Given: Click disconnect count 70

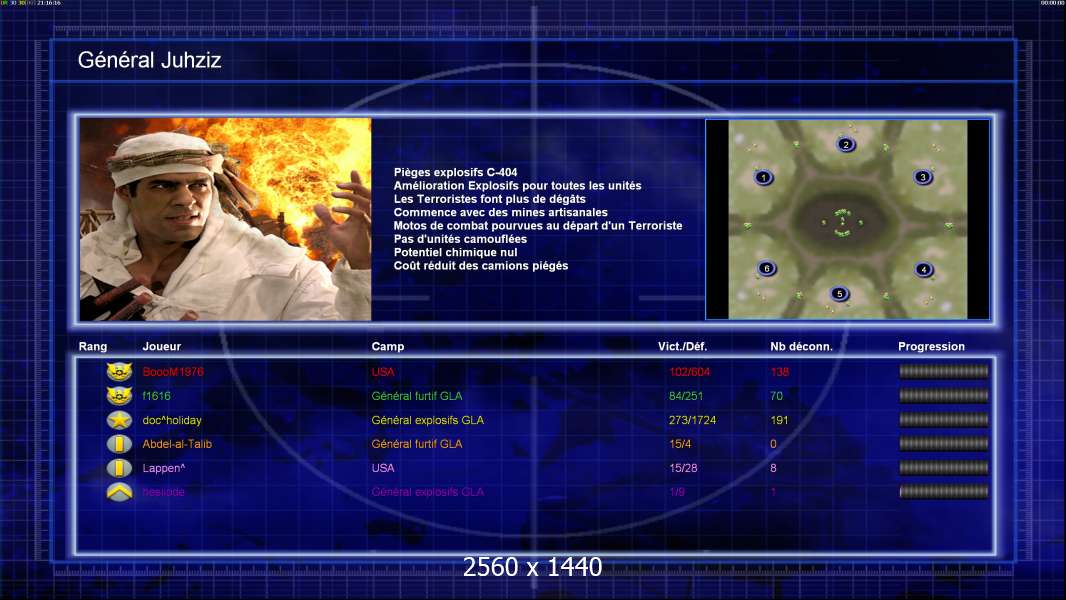Looking at the screenshot, I should click(776, 395).
